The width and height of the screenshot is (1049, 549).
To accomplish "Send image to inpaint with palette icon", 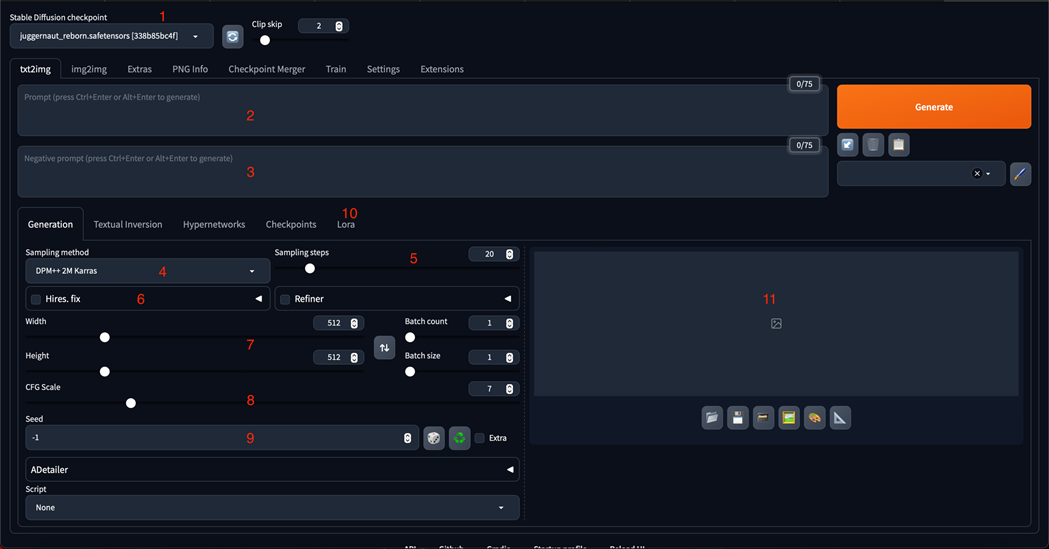I will (x=815, y=418).
